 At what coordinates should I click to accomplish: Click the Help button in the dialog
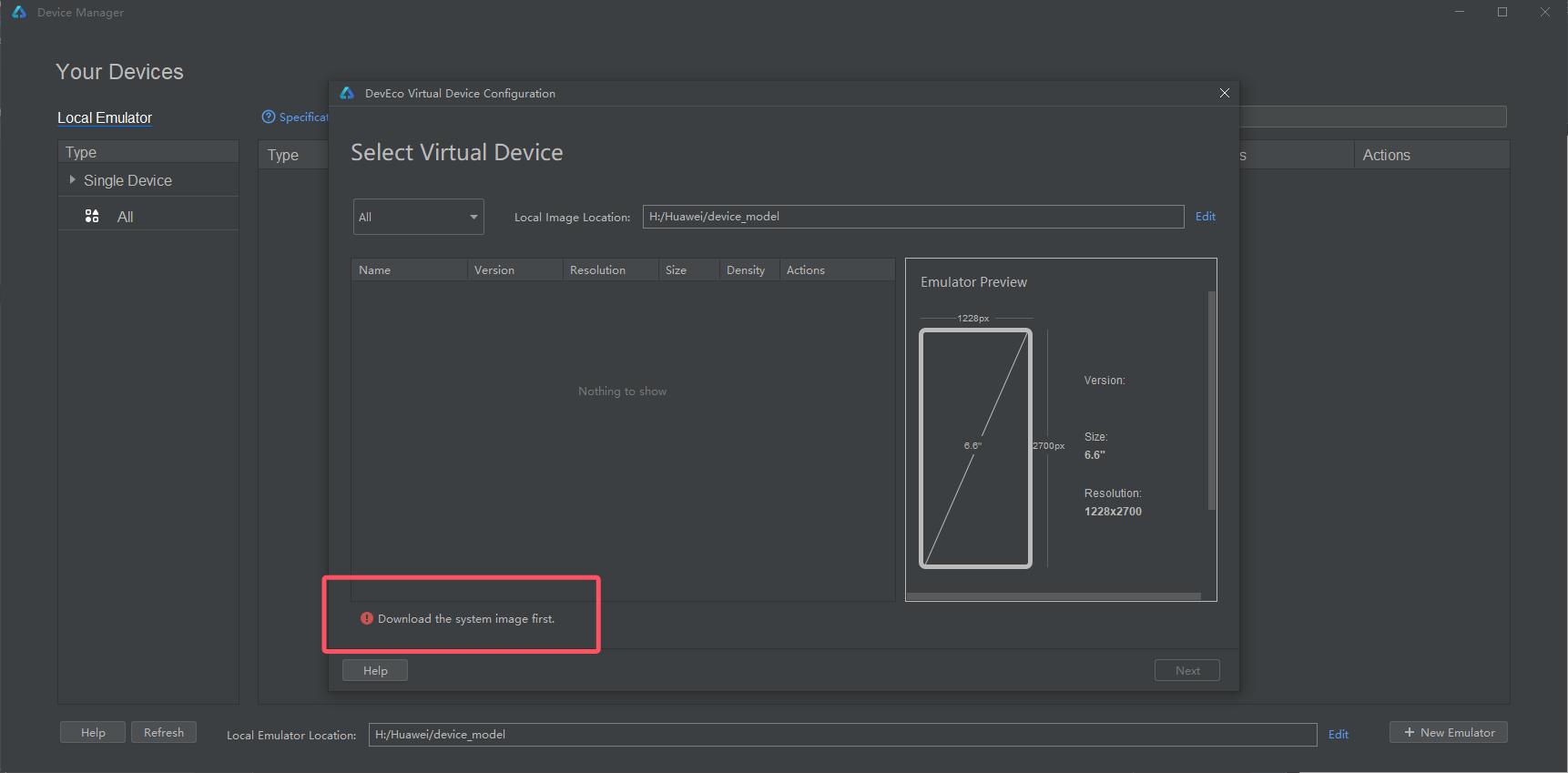point(375,670)
